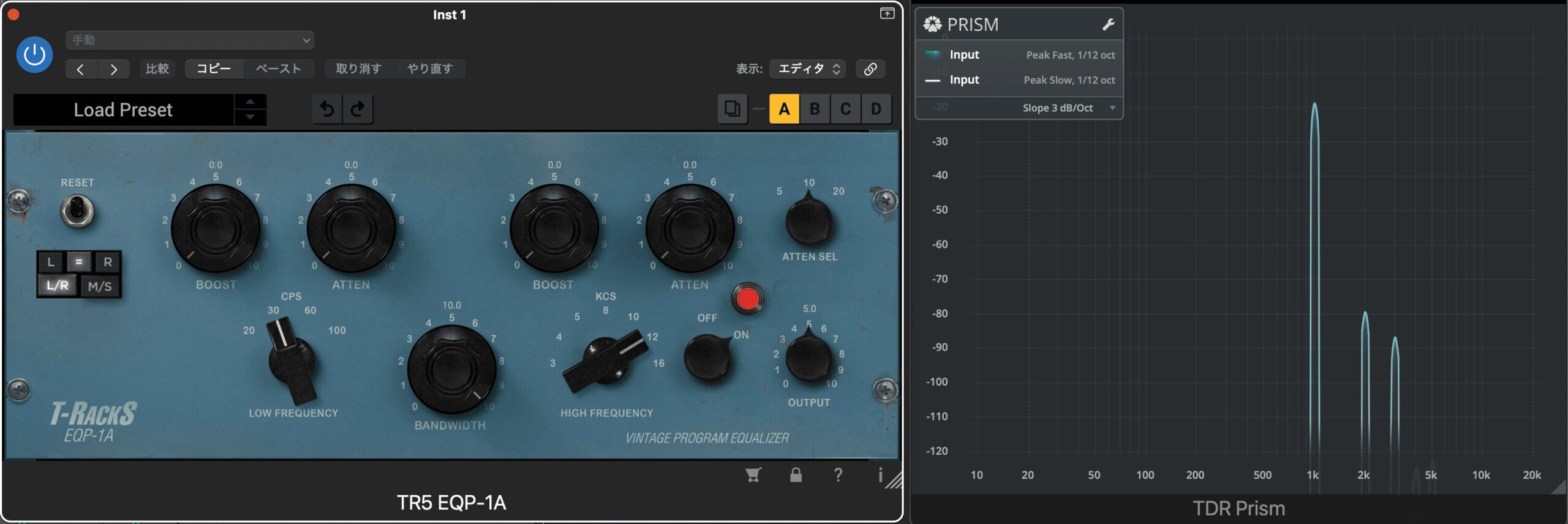Toggle the red EQ in/out lamp
1568x524 pixels.
[747, 299]
